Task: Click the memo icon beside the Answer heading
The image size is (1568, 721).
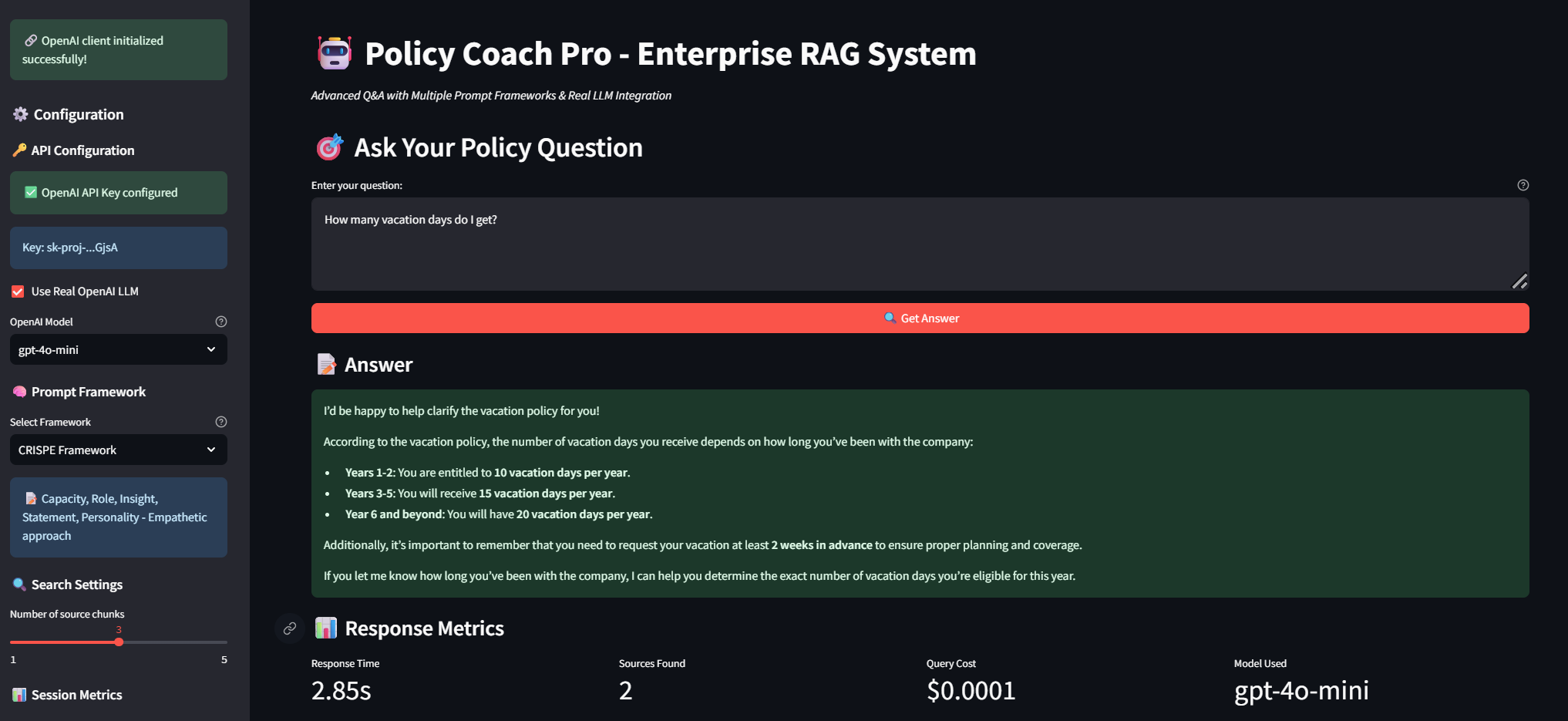Action: (326, 364)
